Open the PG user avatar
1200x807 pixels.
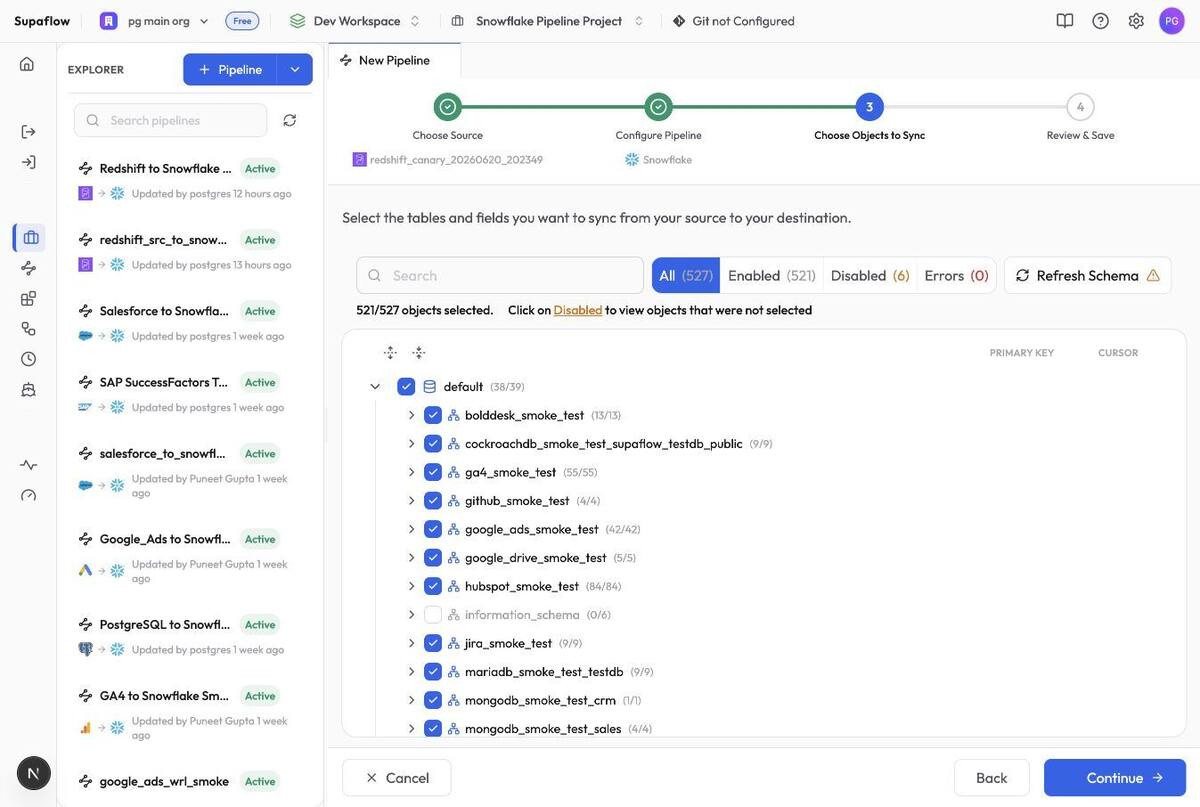pyautogui.click(x=1172, y=21)
